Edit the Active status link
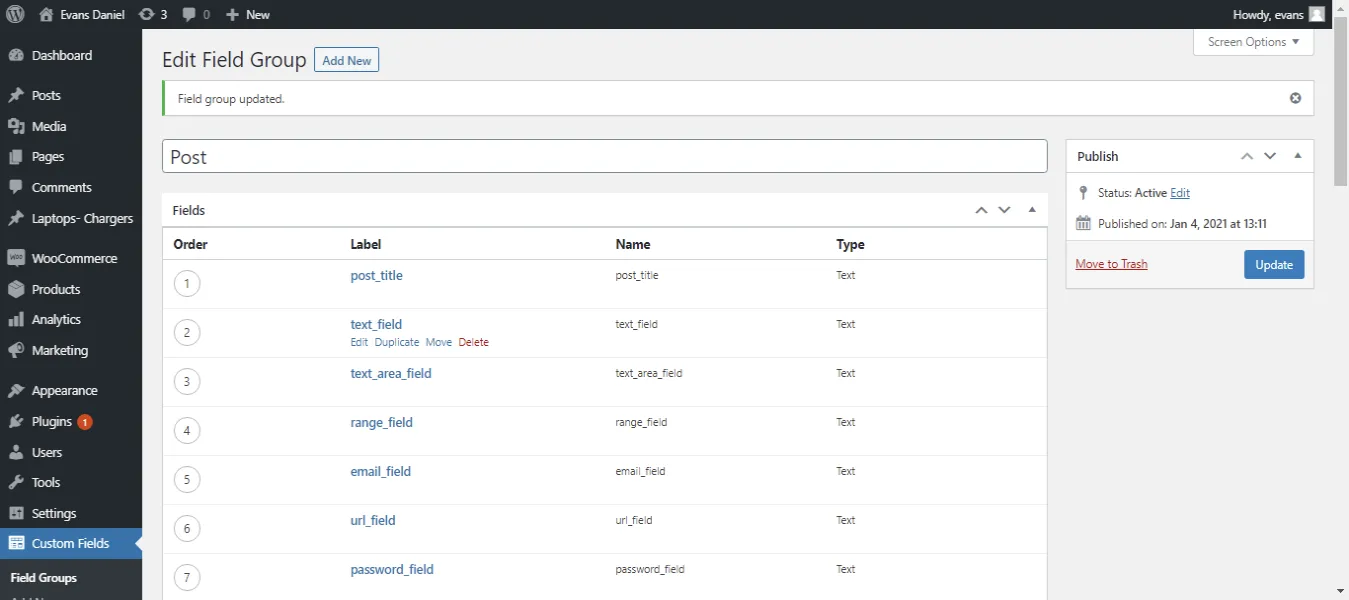1349x600 pixels. (x=1180, y=193)
